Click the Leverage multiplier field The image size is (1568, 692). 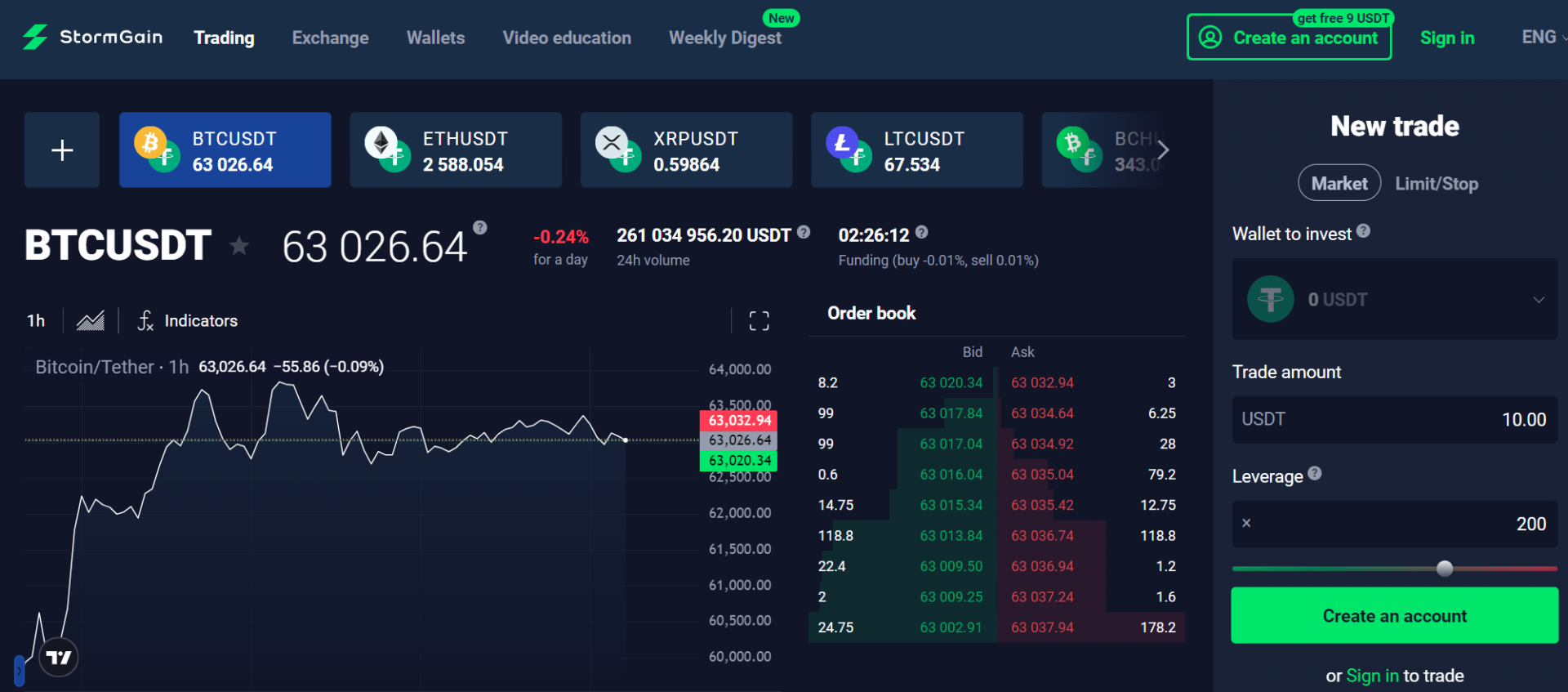[x=1395, y=524]
